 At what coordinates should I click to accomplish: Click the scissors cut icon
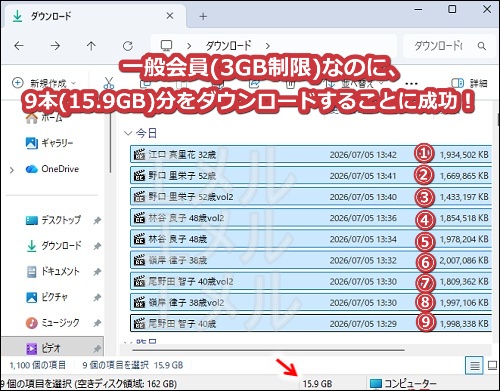[109, 83]
